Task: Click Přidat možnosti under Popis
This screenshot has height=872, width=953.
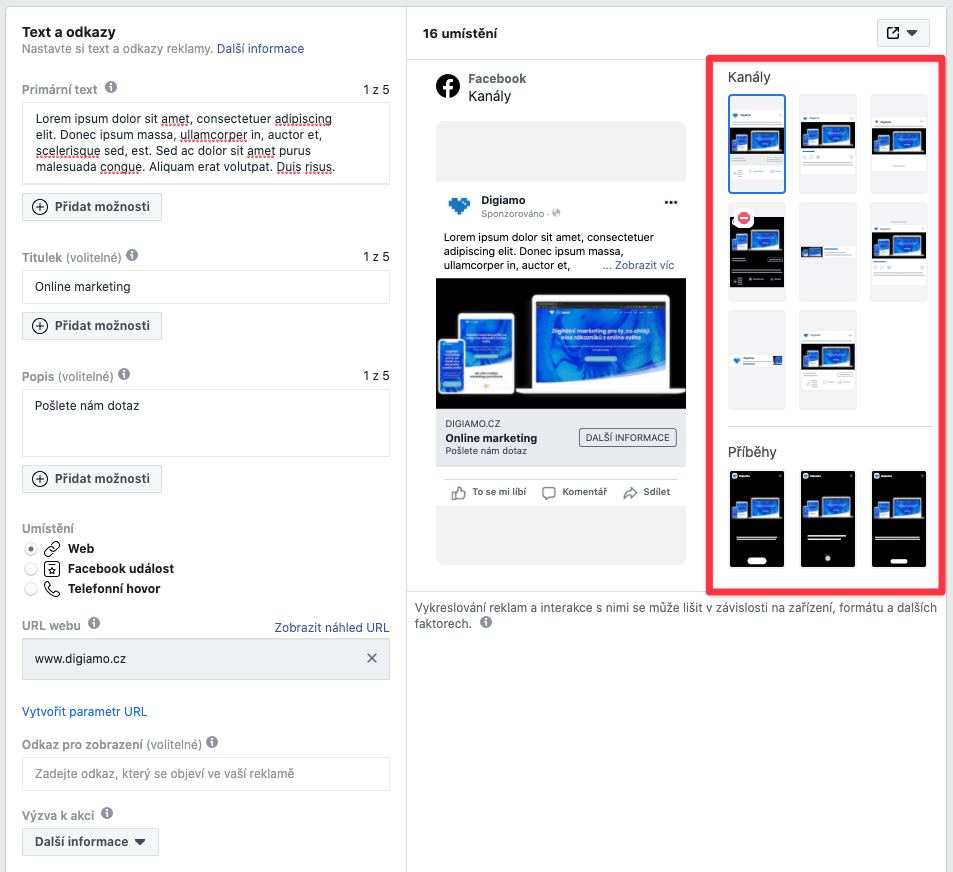Action: tap(92, 479)
